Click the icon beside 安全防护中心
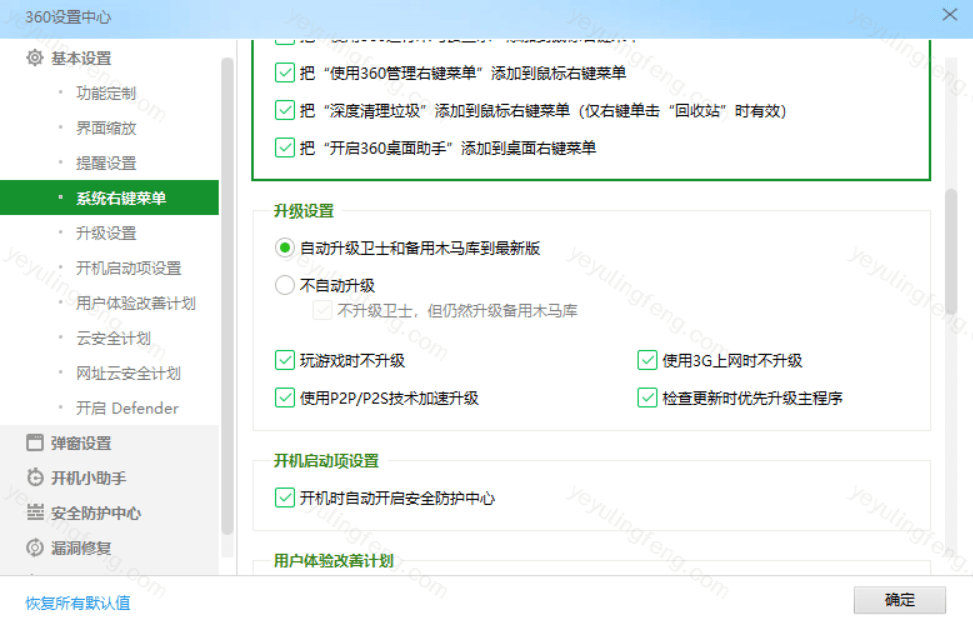The image size is (973, 625). pyautogui.click(x=35, y=512)
